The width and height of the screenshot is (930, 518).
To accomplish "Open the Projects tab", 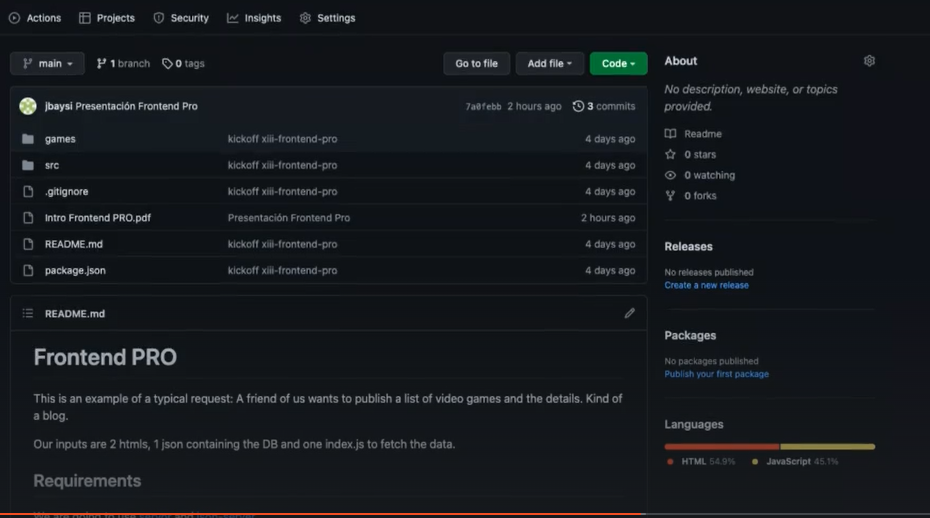I will click(x=107, y=18).
